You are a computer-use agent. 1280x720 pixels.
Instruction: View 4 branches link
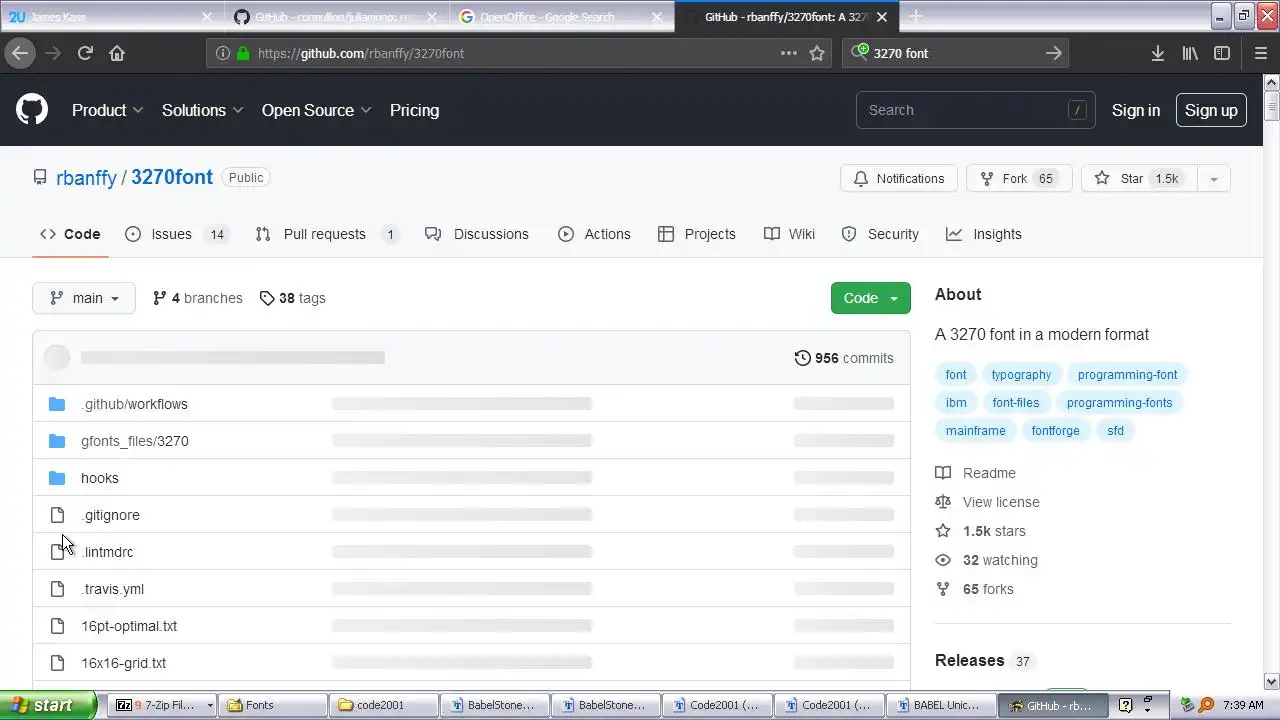[x=197, y=298]
